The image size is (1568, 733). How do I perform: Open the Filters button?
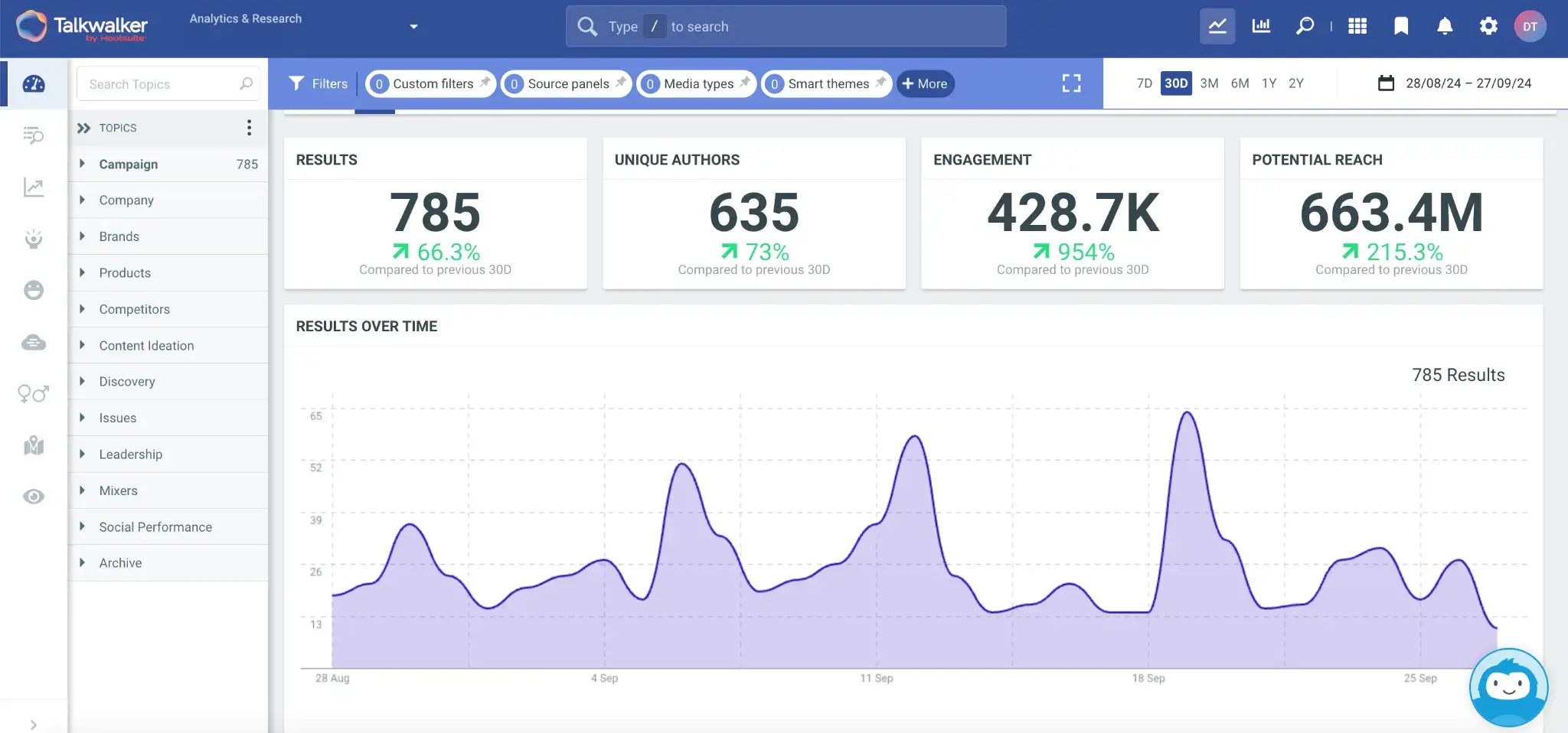tap(318, 83)
